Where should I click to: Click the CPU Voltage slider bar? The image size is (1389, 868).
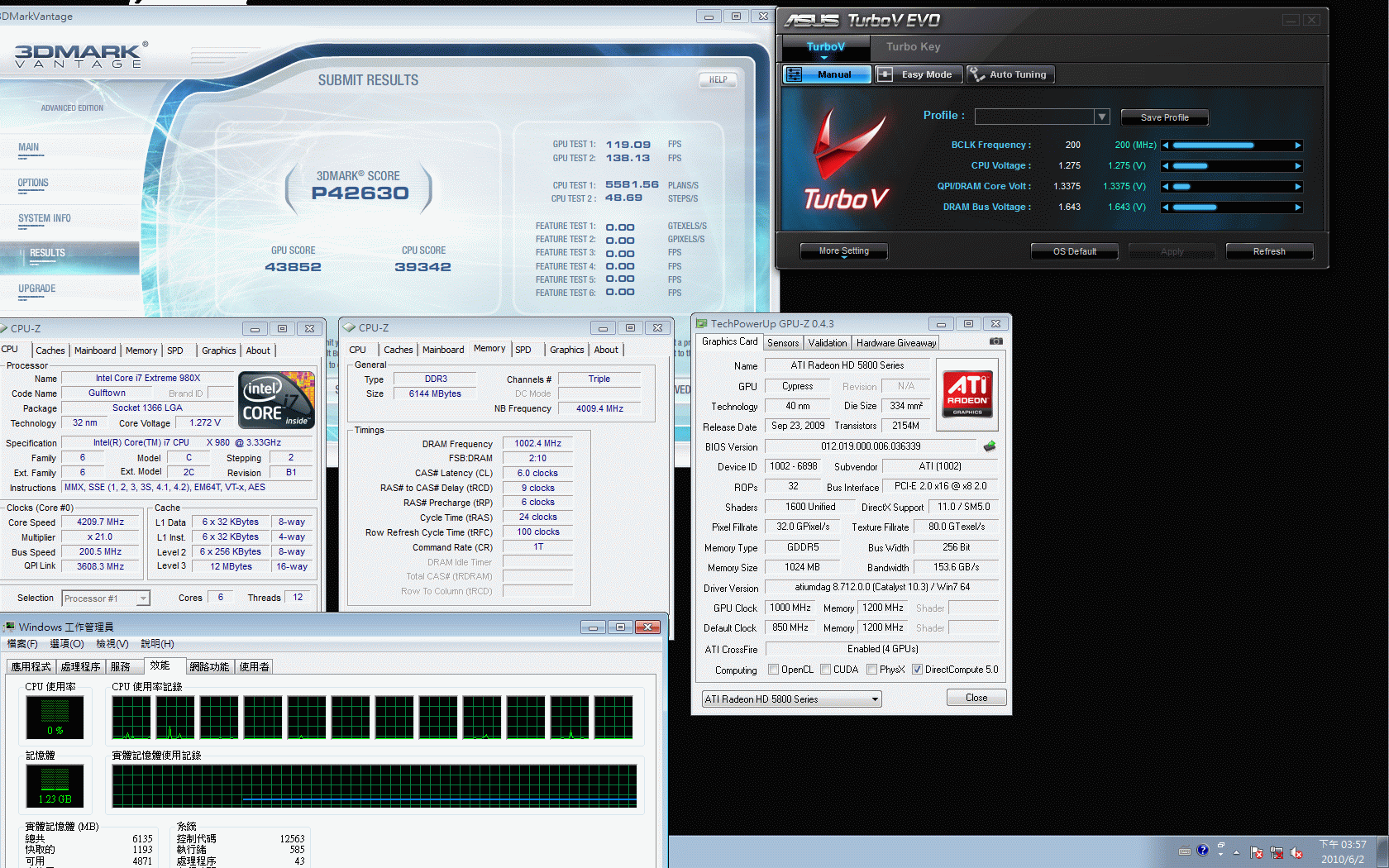pyautogui.click(x=1232, y=165)
